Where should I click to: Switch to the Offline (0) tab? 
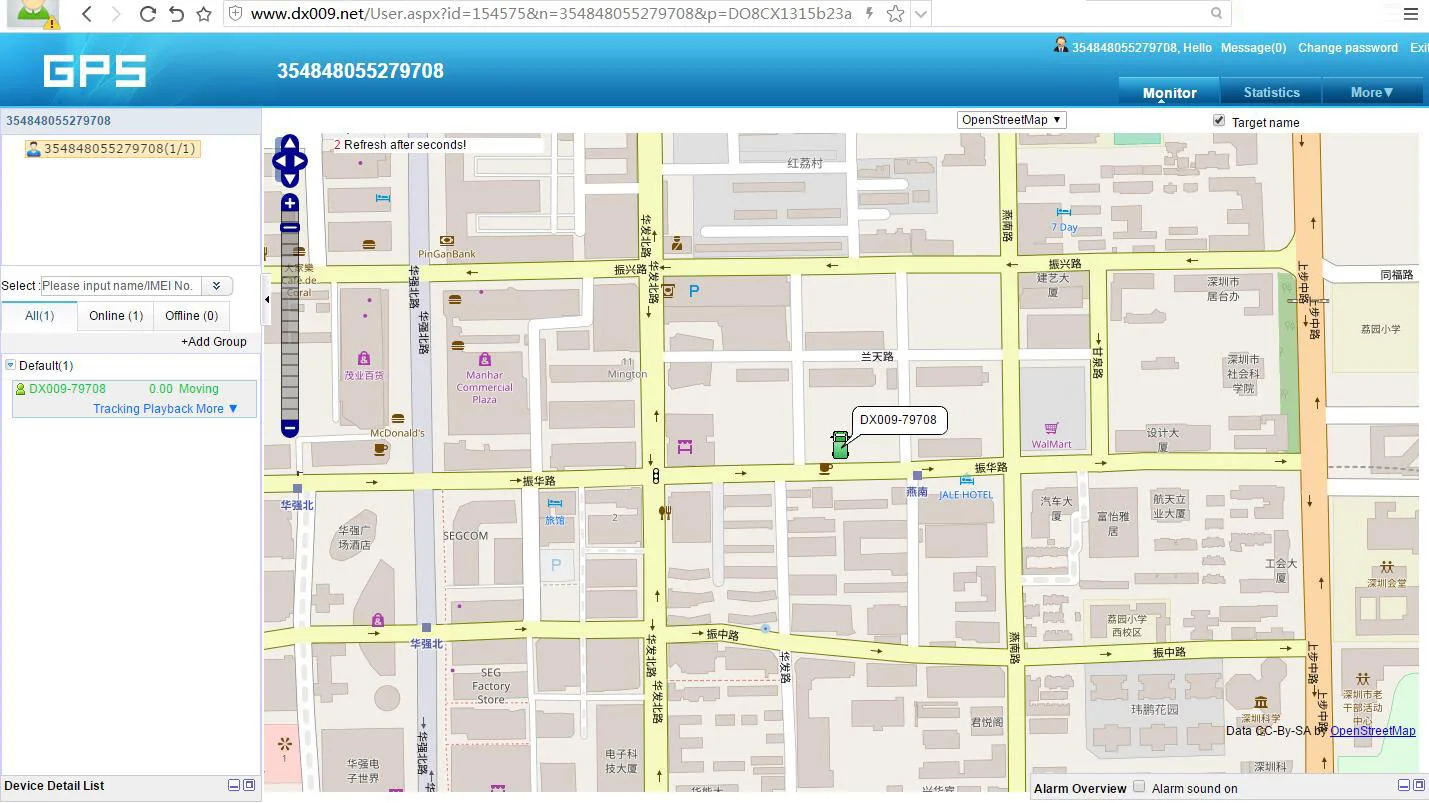pos(192,316)
